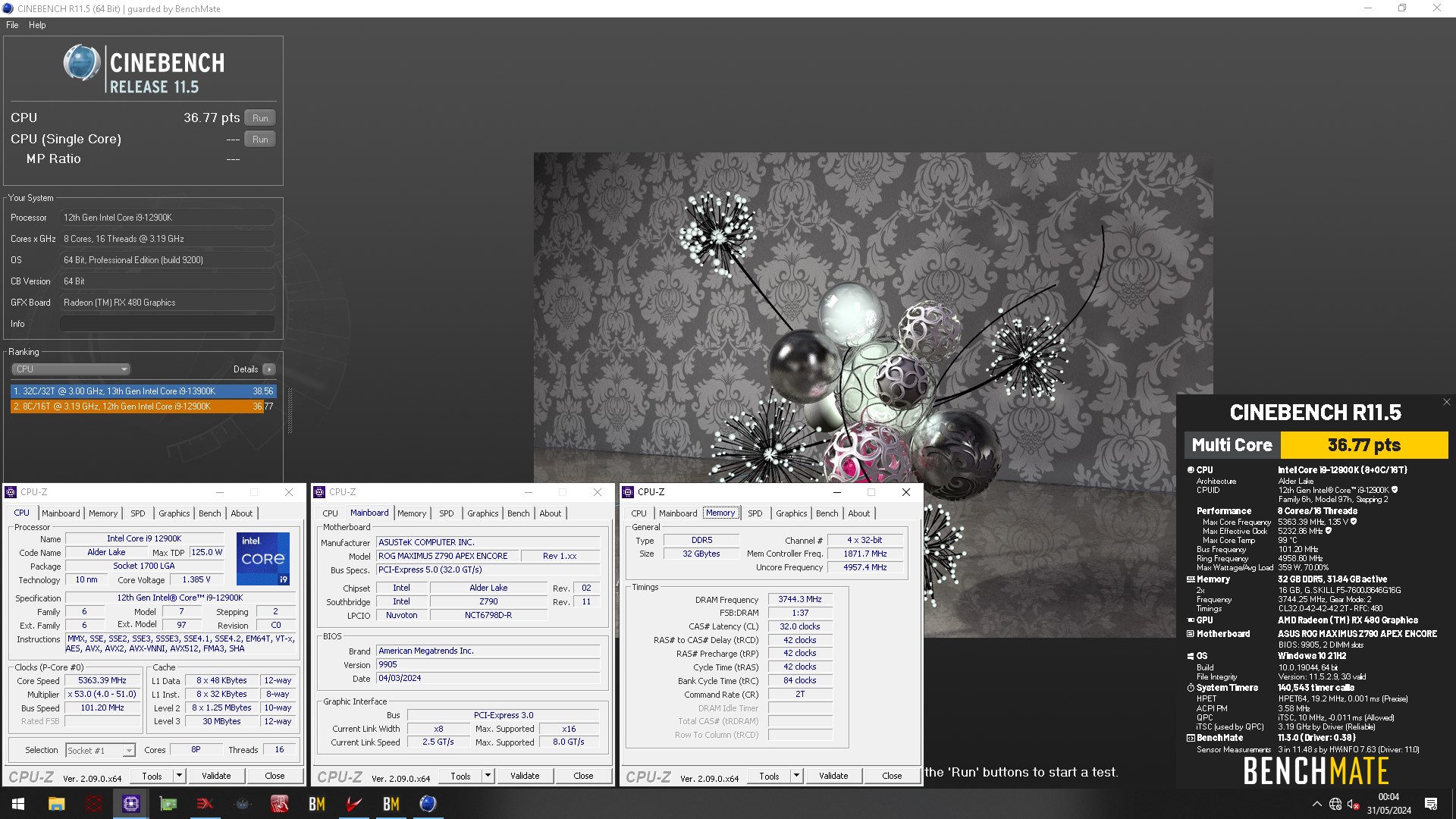This screenshot has width=1456, height=819.
Task: Click the Core Speed value 5363.39 MHz
Action: (102, 680)
